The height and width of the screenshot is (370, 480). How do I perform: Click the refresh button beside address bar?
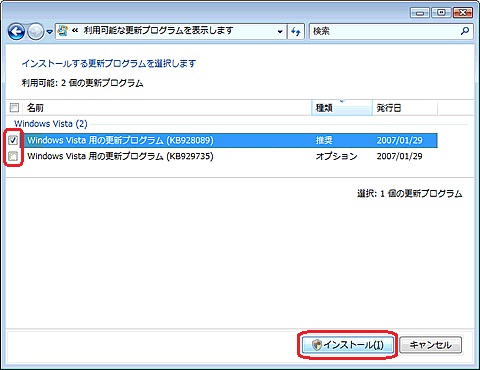pos(296,32)
